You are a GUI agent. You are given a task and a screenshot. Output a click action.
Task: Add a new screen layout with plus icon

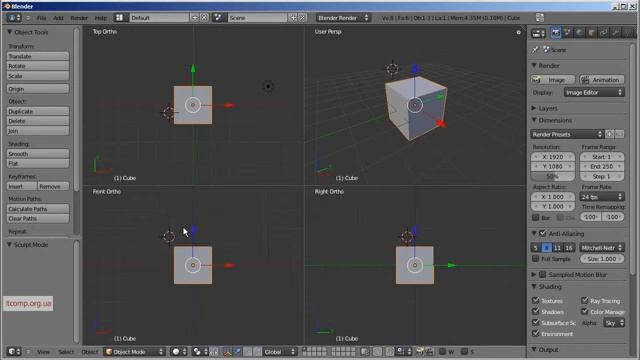pos(195,18)
